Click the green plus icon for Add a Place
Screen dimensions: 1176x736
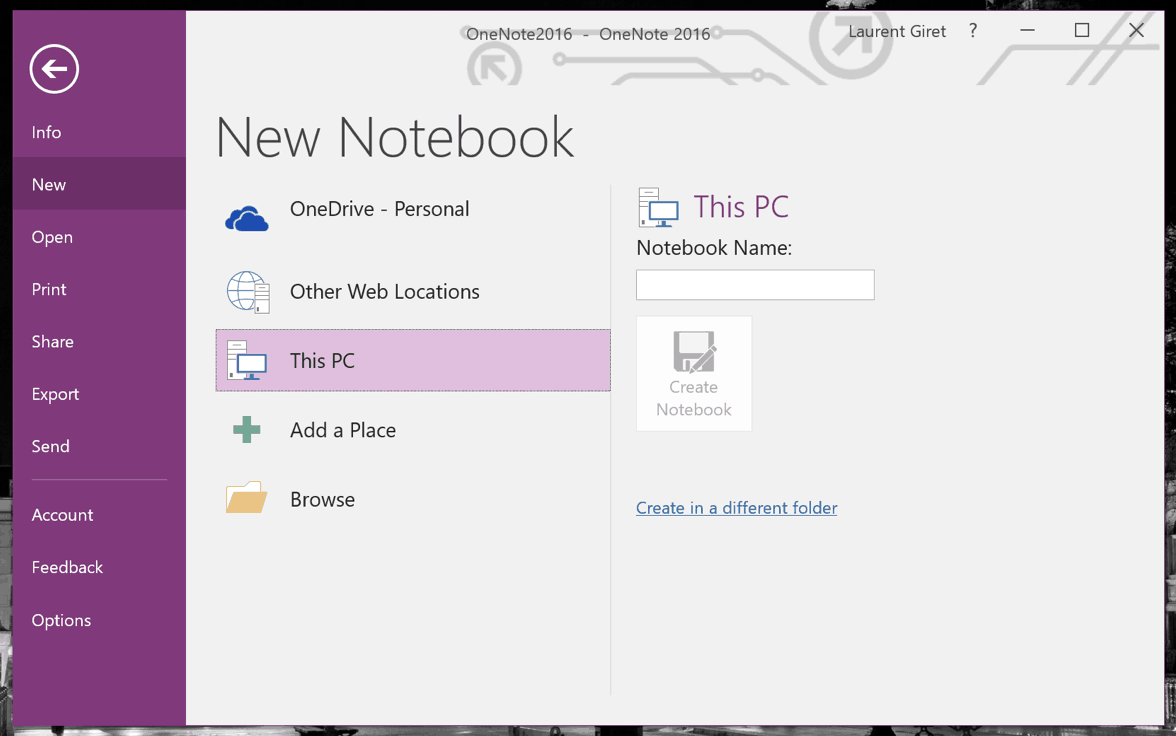pyautogui.click(x=247, y=430)
